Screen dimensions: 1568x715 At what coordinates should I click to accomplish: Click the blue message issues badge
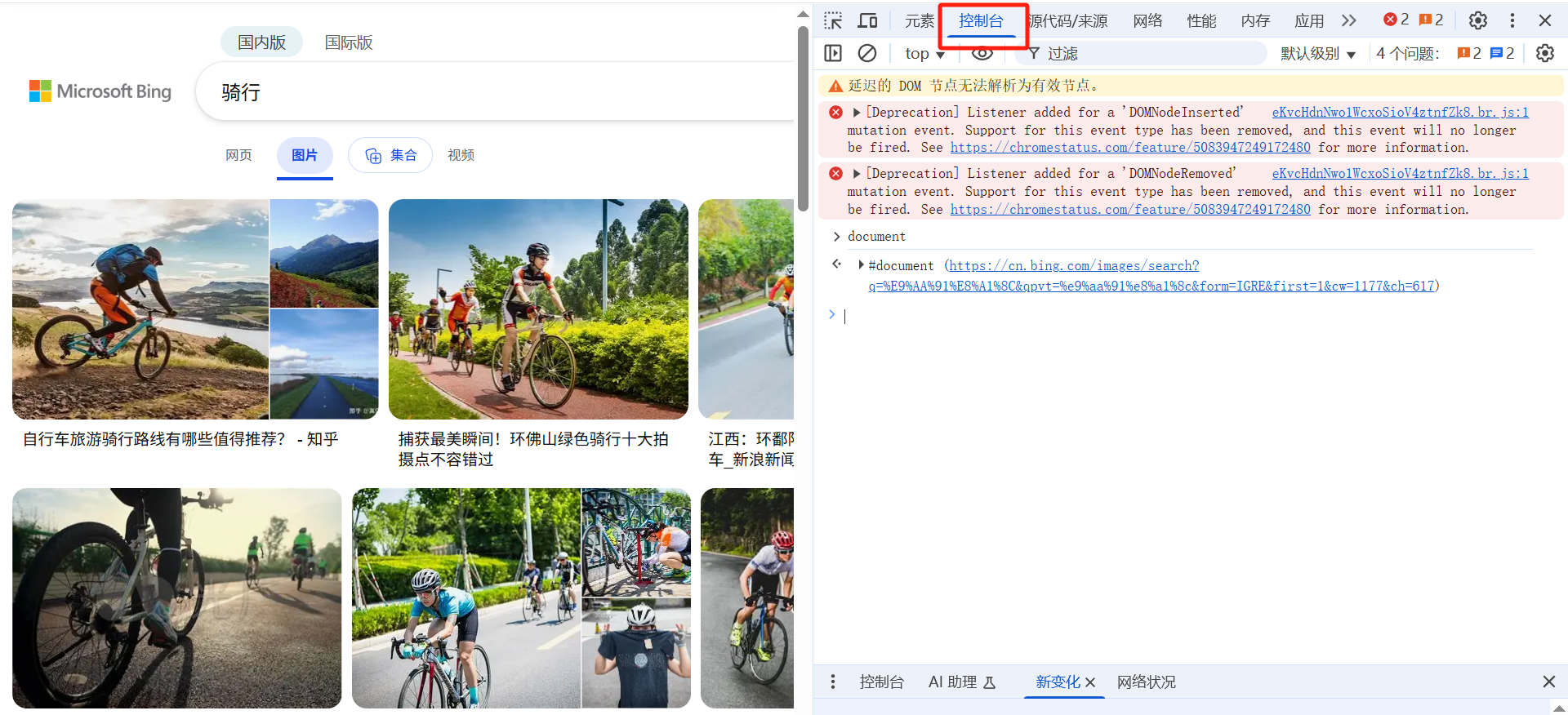pos(1502,53)
